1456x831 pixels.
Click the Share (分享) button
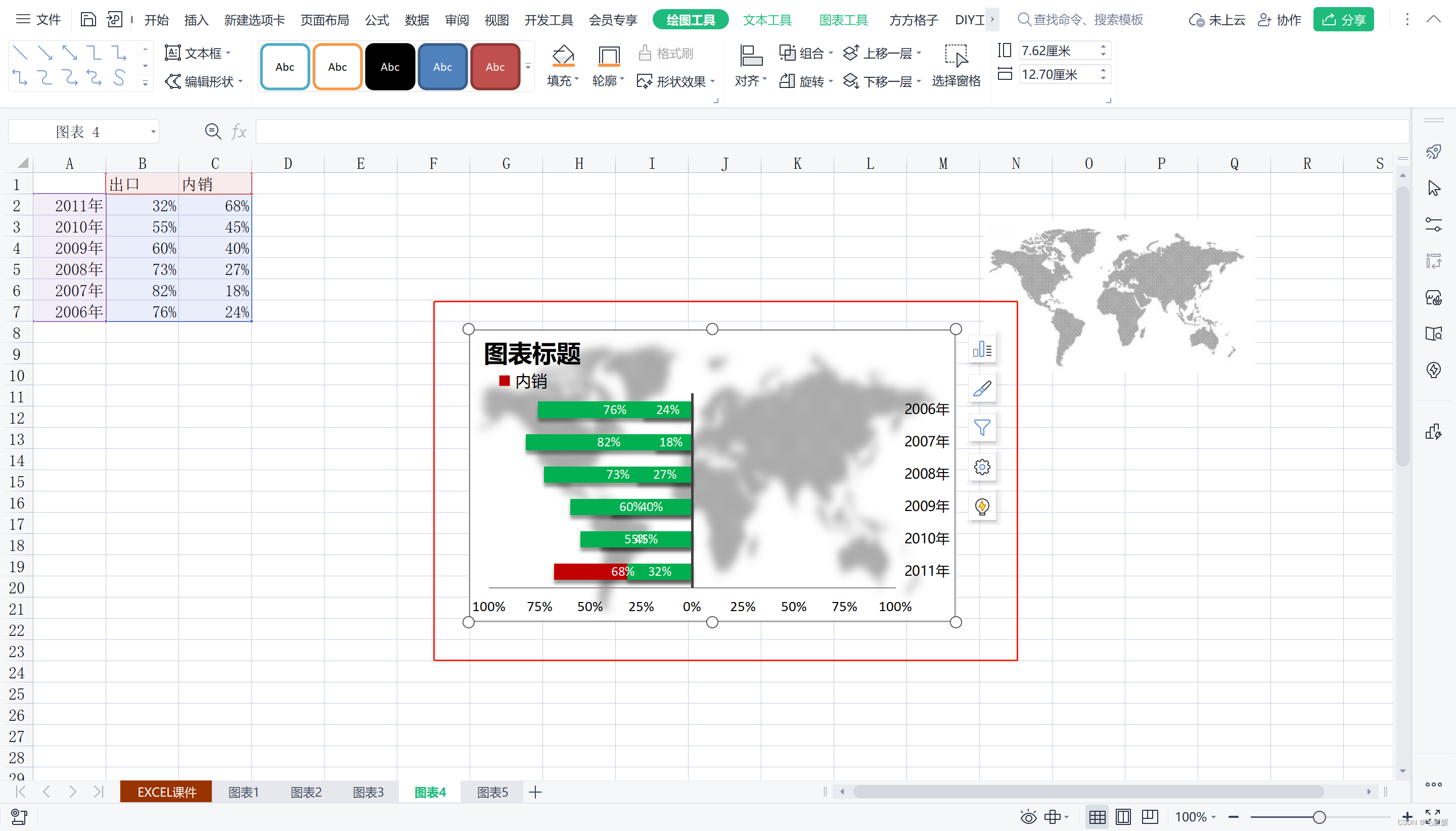pos(1343,19)
